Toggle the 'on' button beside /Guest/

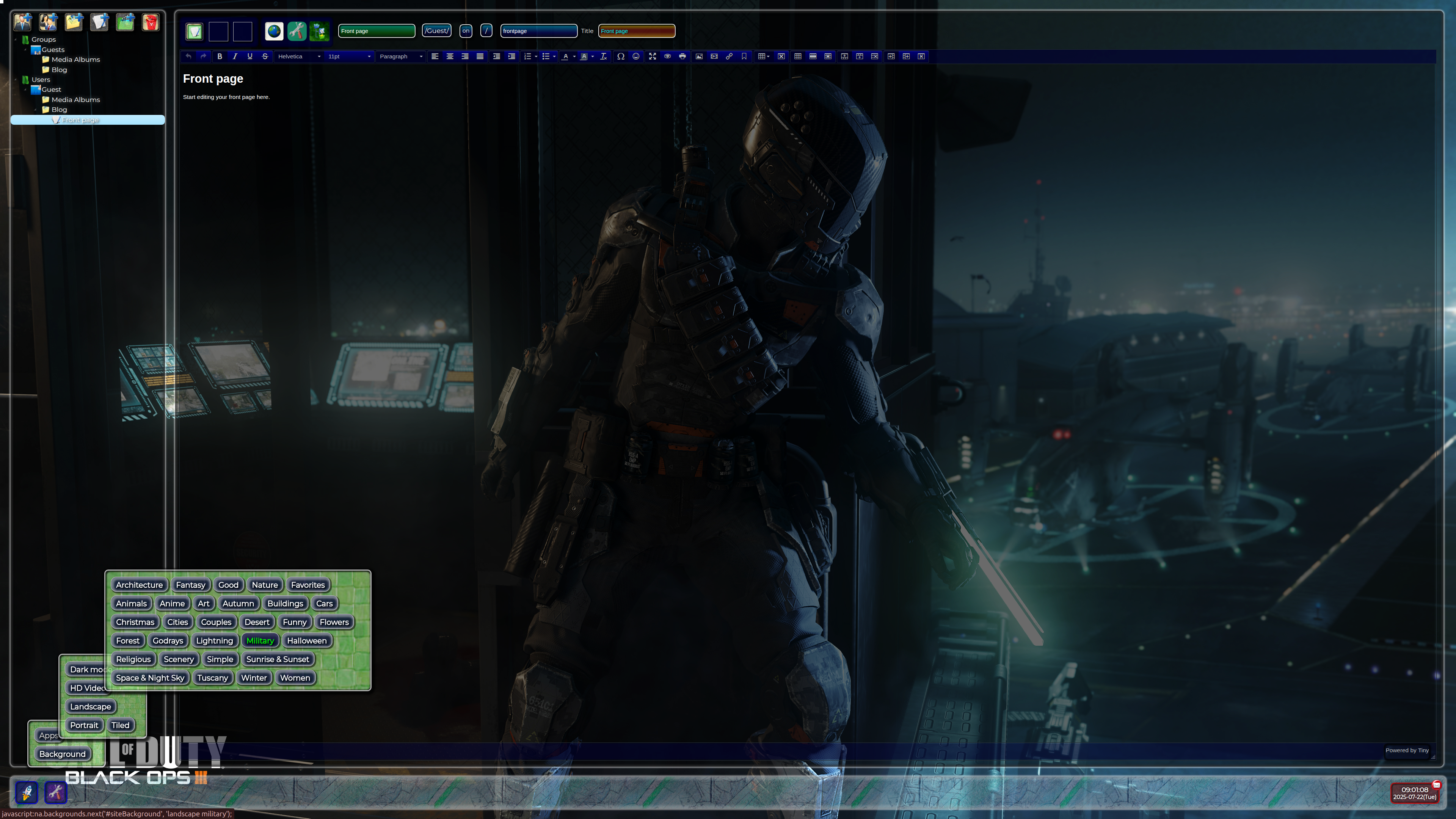click(x=466, y=31)
